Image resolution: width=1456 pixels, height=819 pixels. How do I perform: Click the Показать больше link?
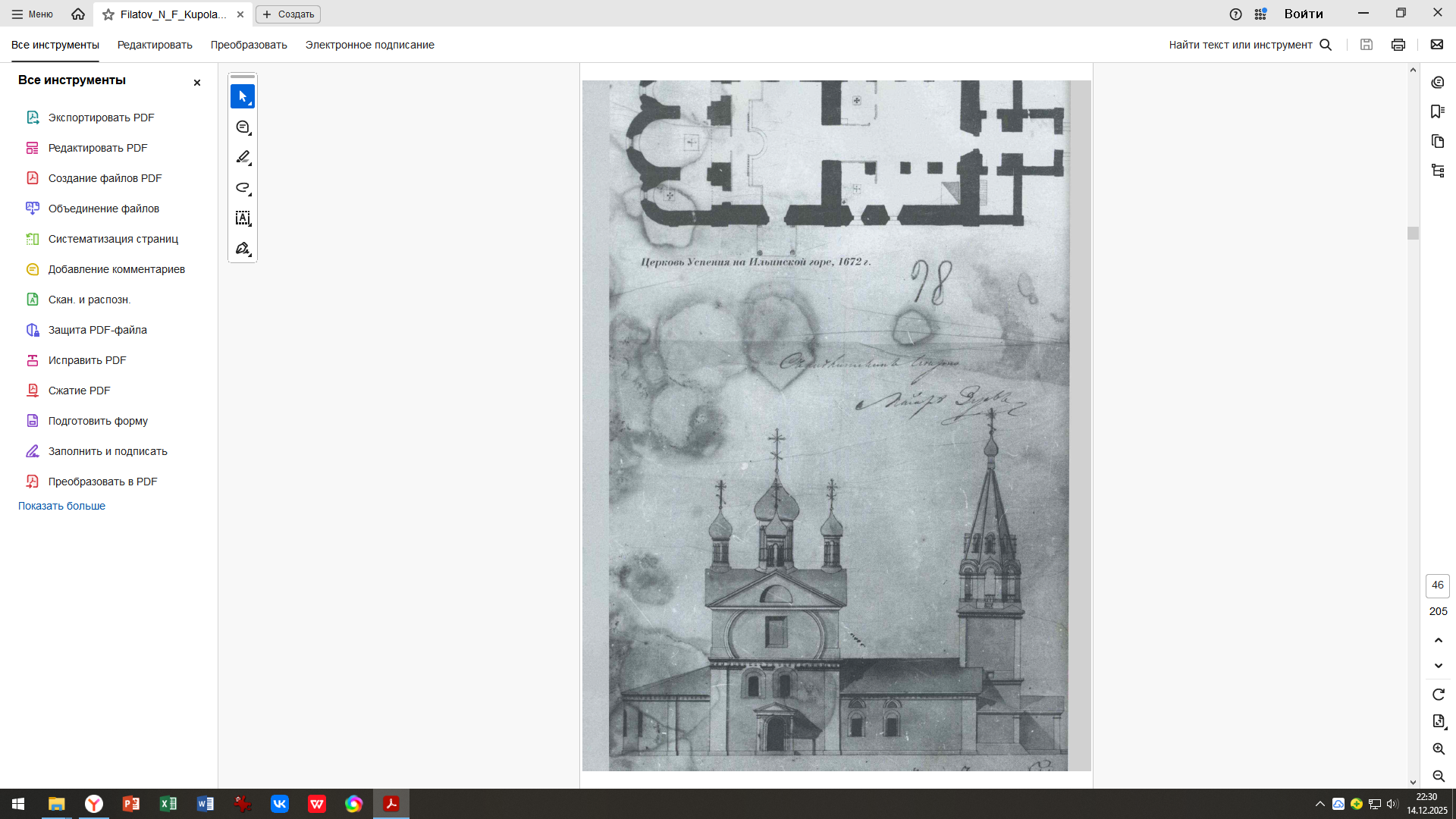click(61, 506)
